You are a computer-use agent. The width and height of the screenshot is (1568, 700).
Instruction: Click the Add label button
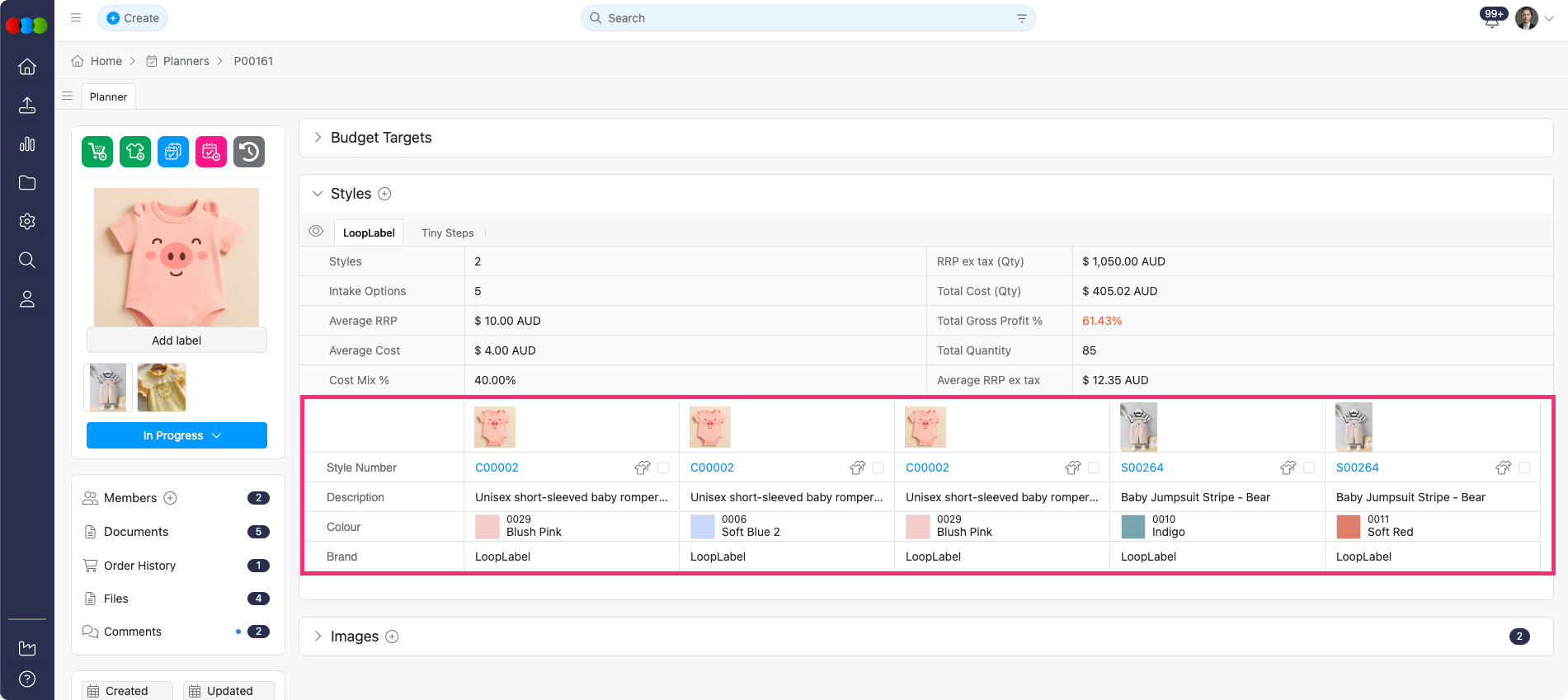(x=177, y=341)
